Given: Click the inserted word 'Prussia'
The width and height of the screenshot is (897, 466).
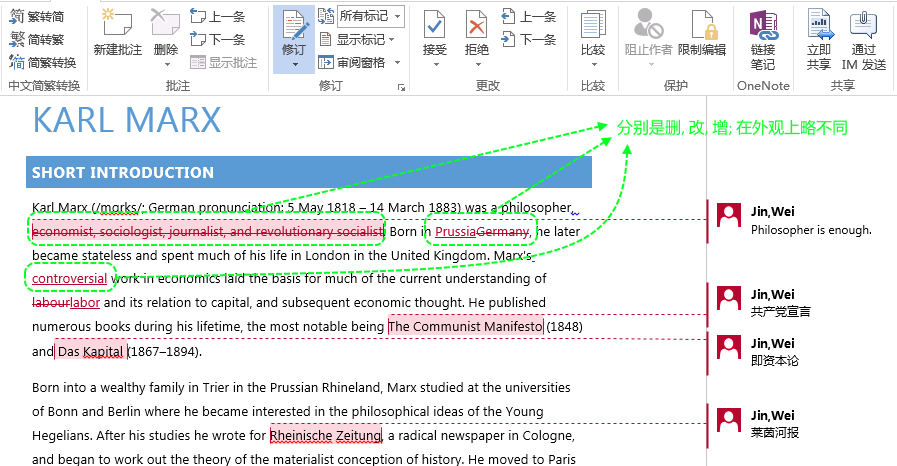Looking at the screenshot, I should [455, 232].
